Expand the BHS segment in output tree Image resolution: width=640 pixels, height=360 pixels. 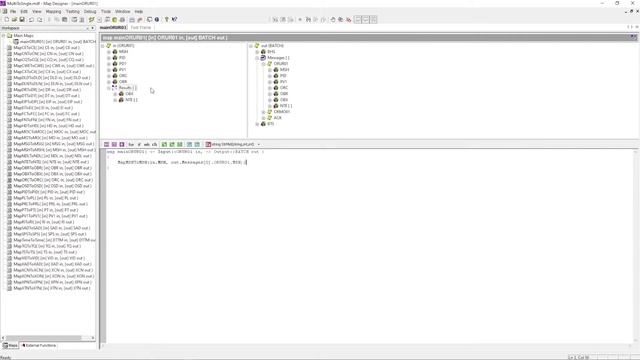[257, 52]
